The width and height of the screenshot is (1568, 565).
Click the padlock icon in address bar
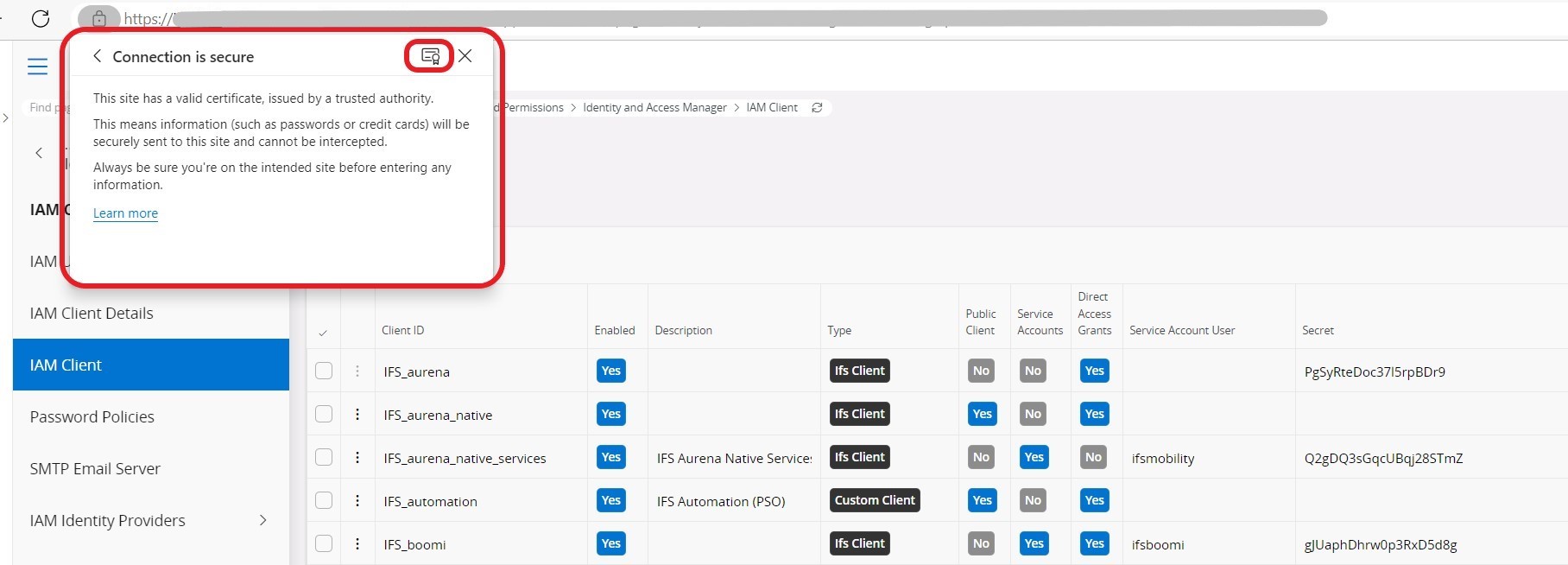click(99, 18)
